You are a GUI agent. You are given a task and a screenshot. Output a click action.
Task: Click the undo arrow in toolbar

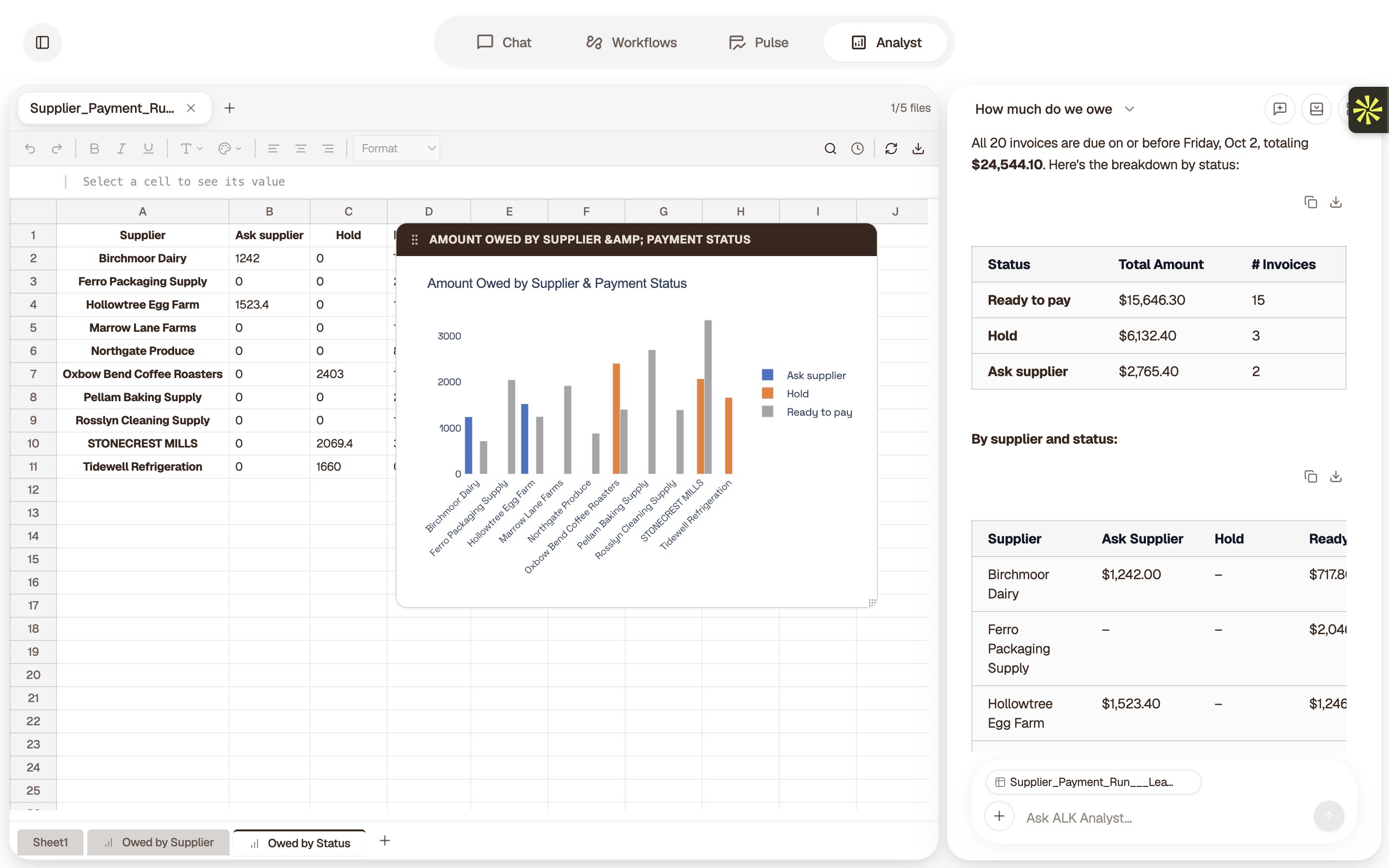30,149
